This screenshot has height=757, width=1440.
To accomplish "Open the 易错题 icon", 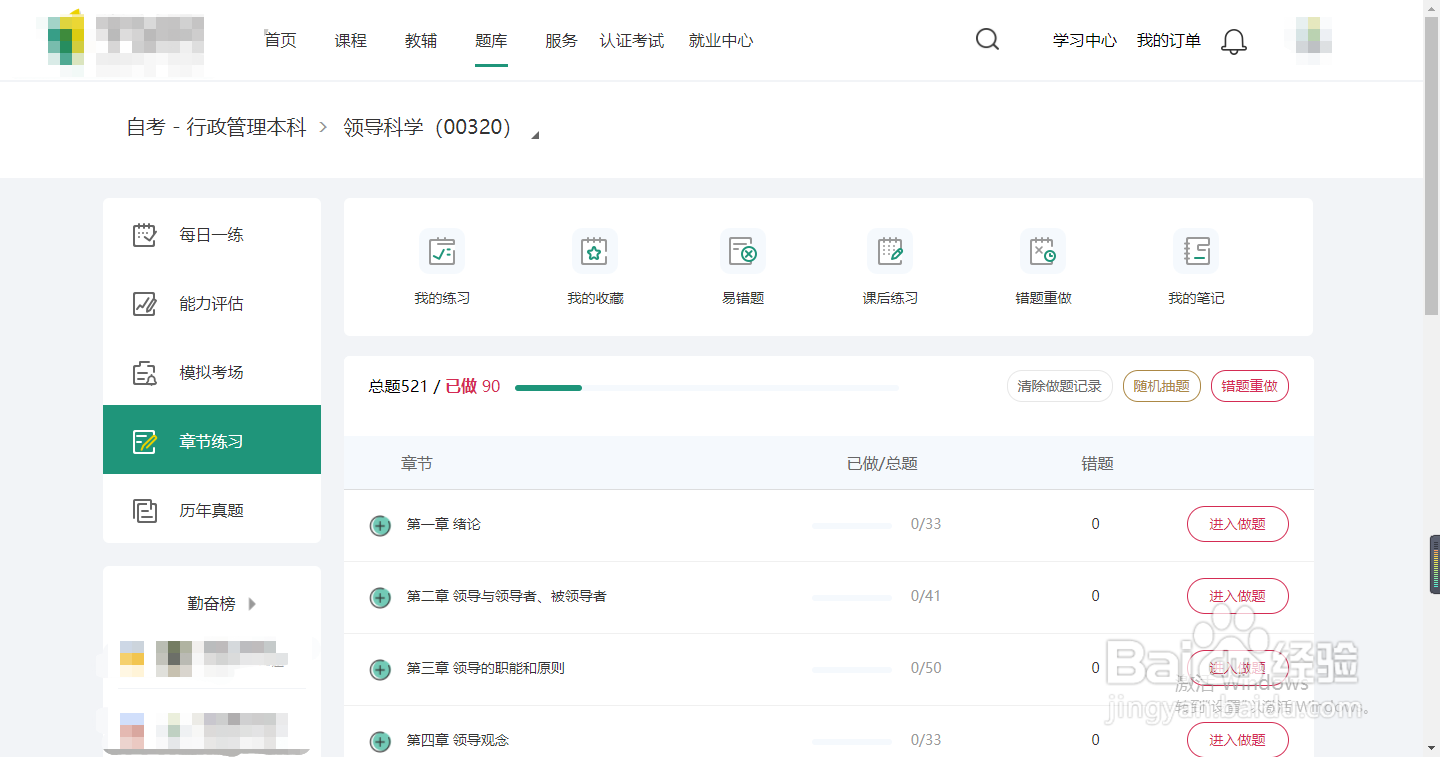I will (743, 251).
